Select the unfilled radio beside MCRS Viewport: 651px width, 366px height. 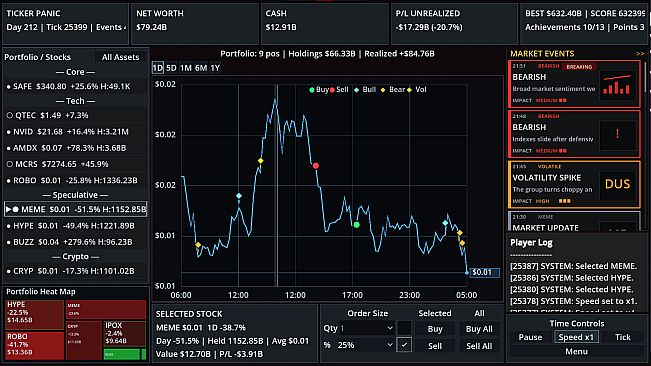10,164
